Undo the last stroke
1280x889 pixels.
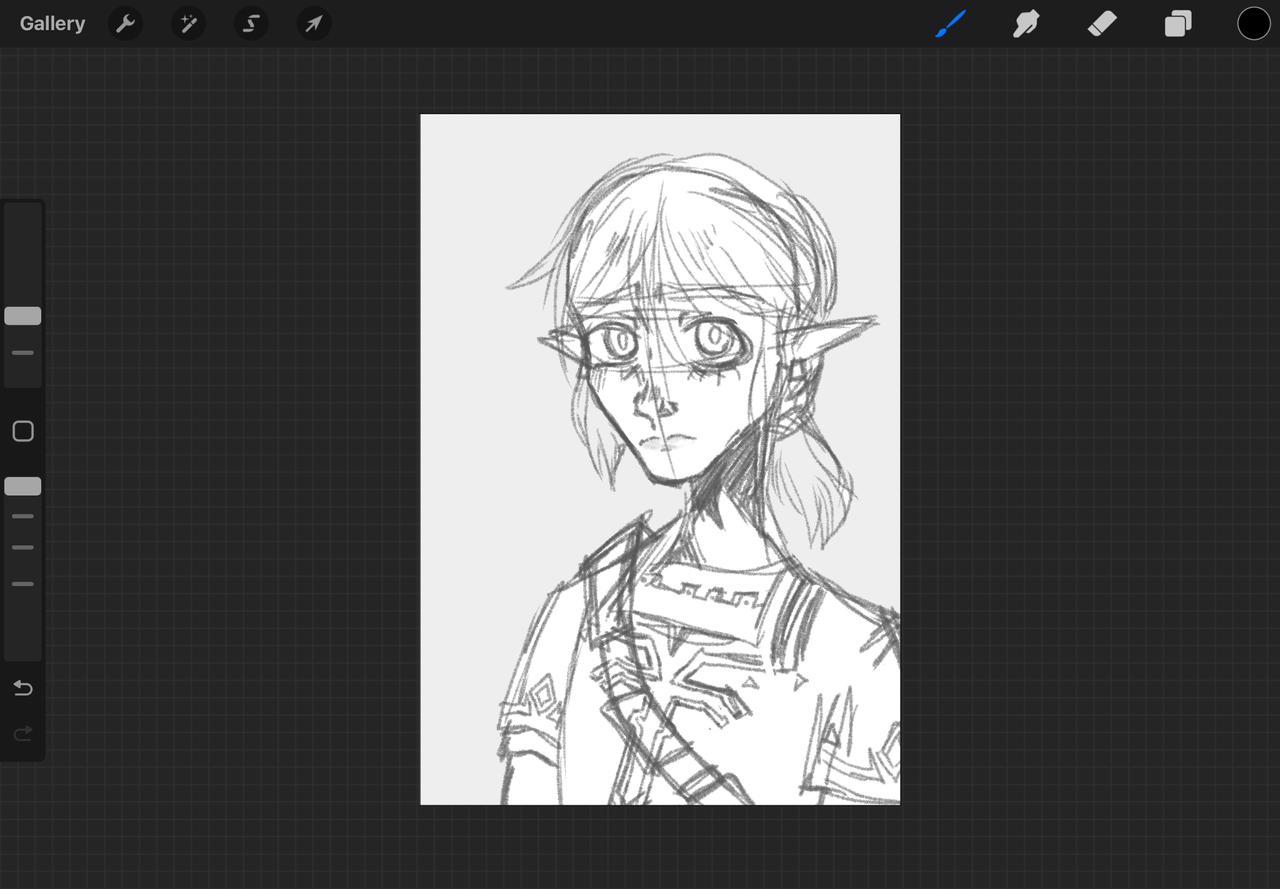click(23, 688)
